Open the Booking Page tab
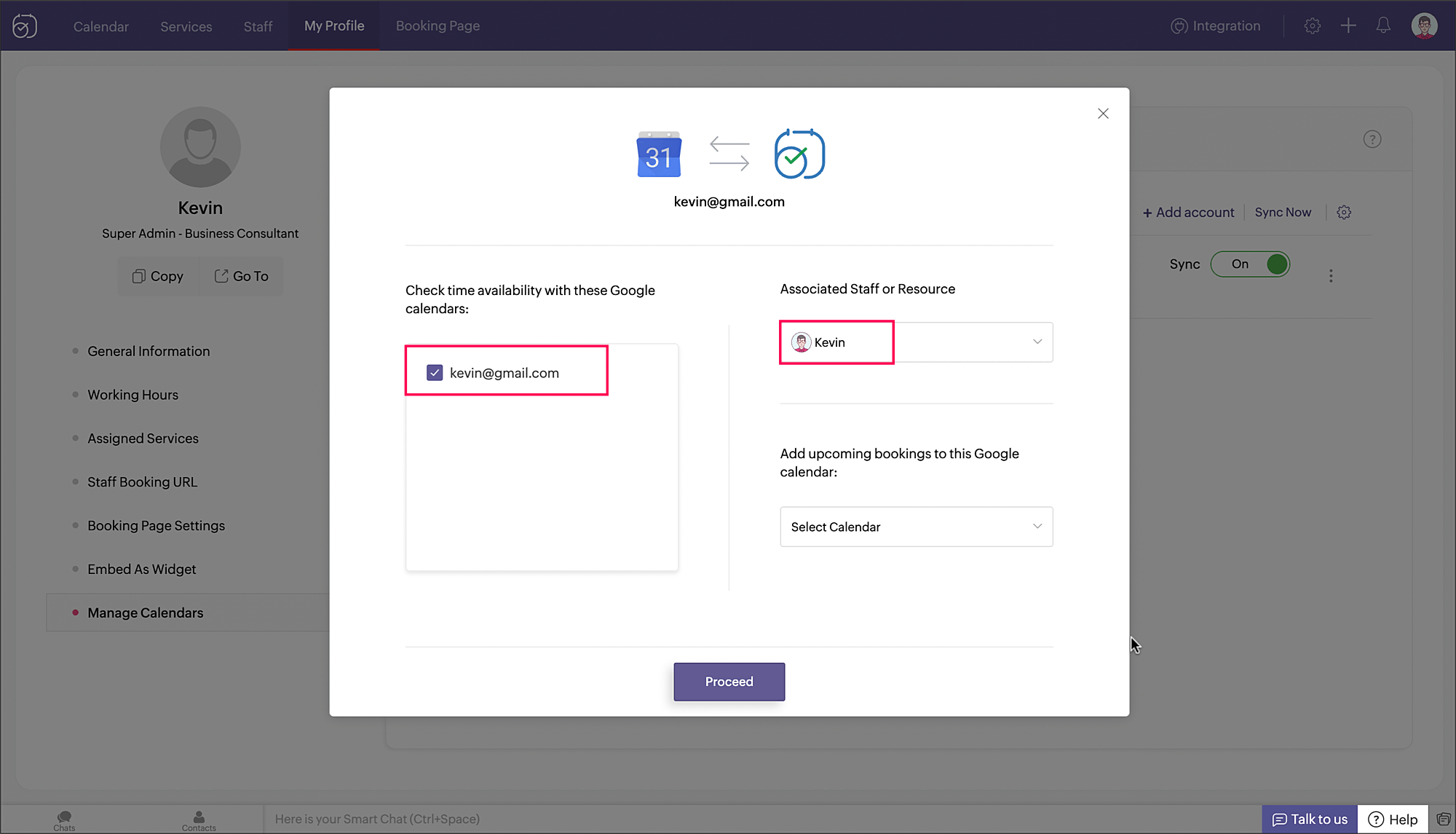The image size is (1456, 834). coord(438,25)
